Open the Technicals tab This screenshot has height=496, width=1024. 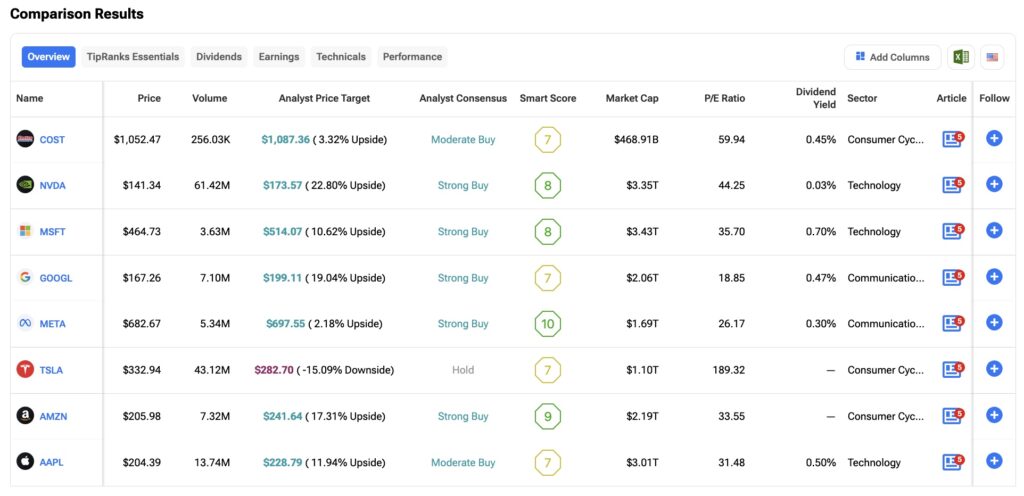(x=341, y=57)
